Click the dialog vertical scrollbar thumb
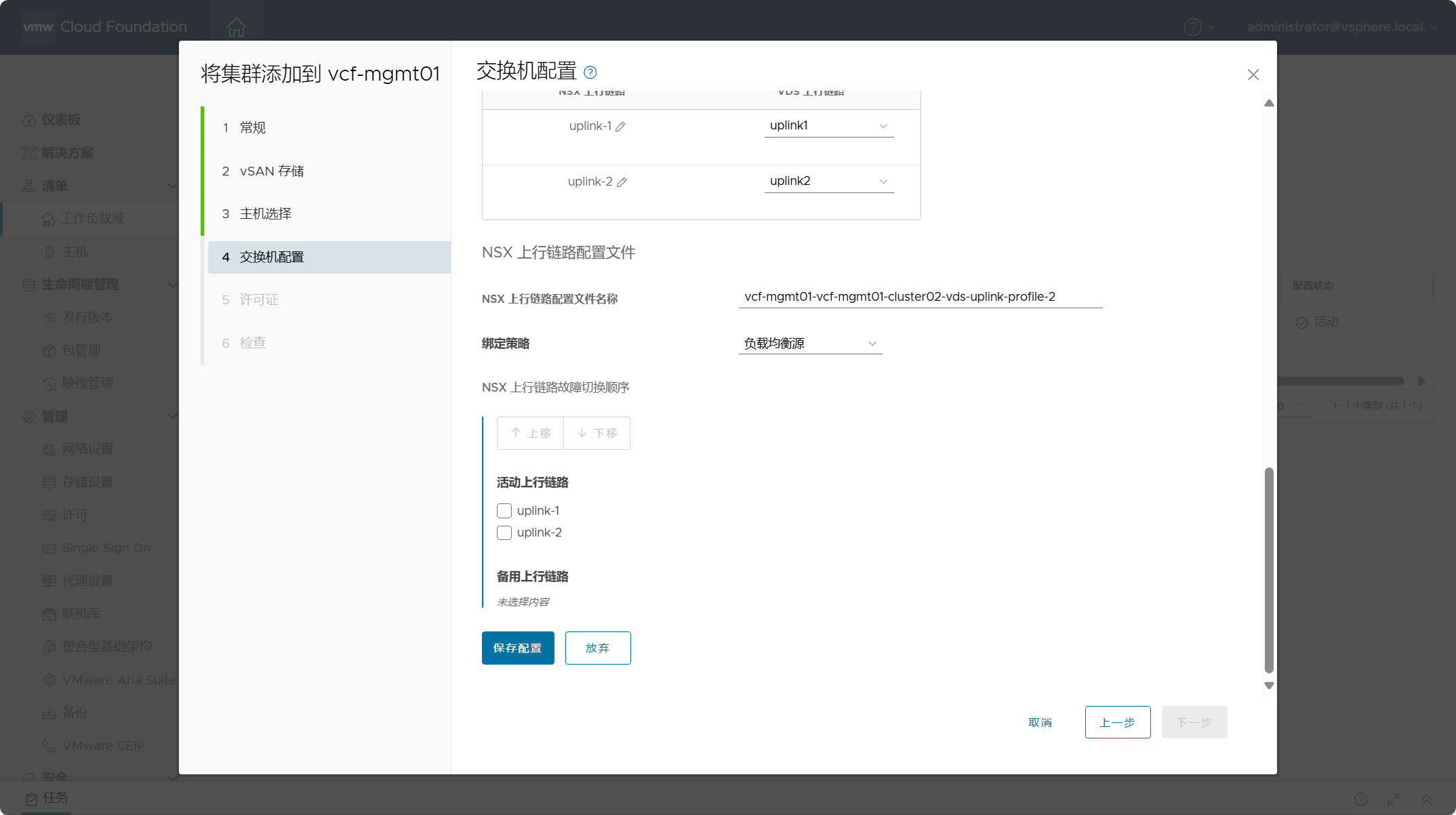 [x=1269, y=569]
